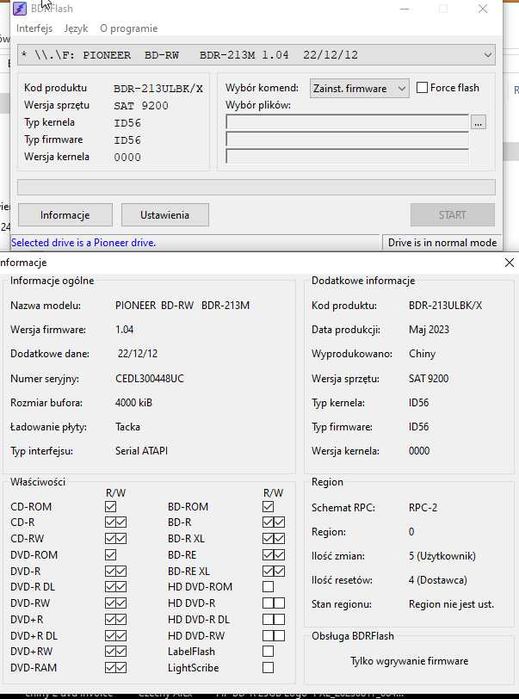Click the 'Chiny' manufactured value
This screenshot has width=519, height=699.
point(422,354)
